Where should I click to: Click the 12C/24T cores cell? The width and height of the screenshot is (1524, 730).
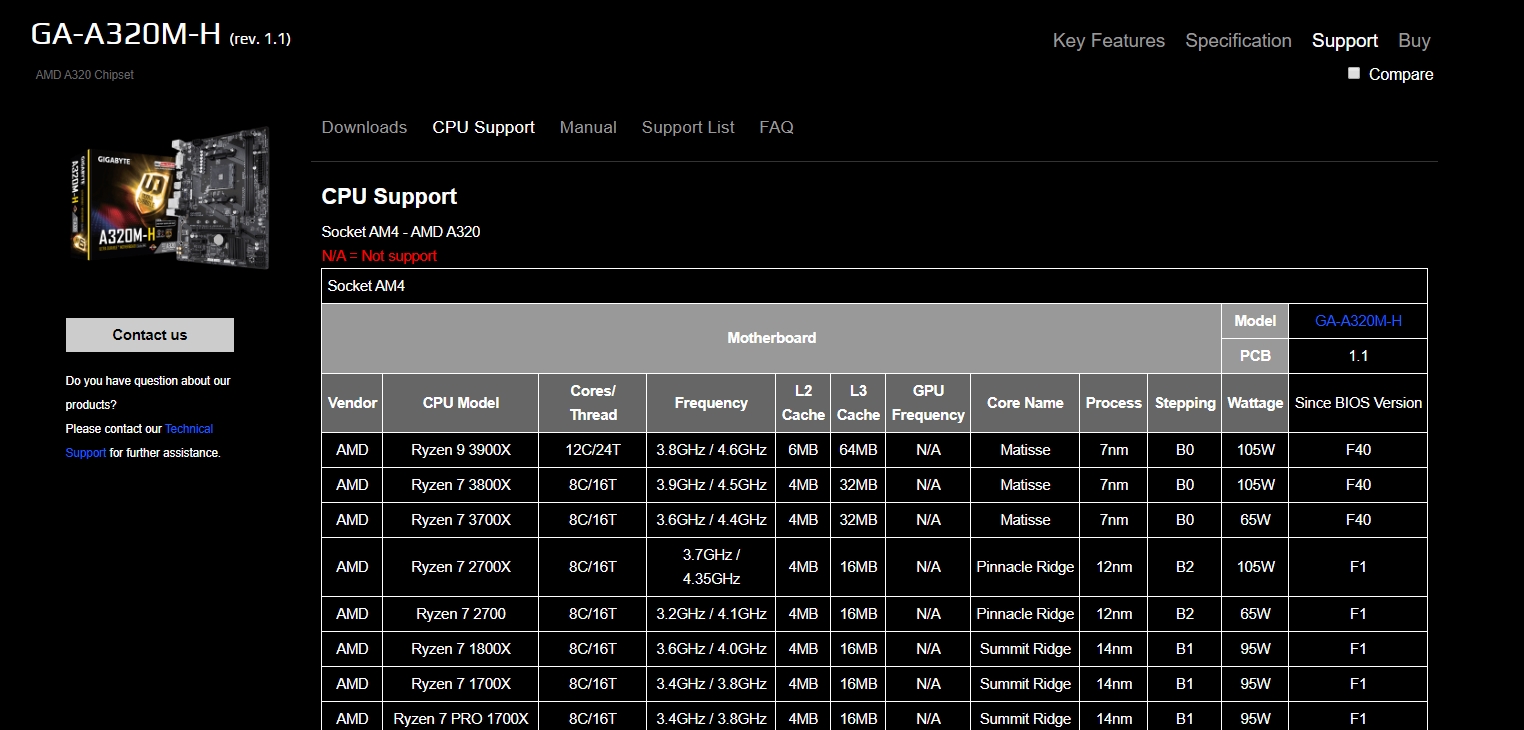(593, 450)
